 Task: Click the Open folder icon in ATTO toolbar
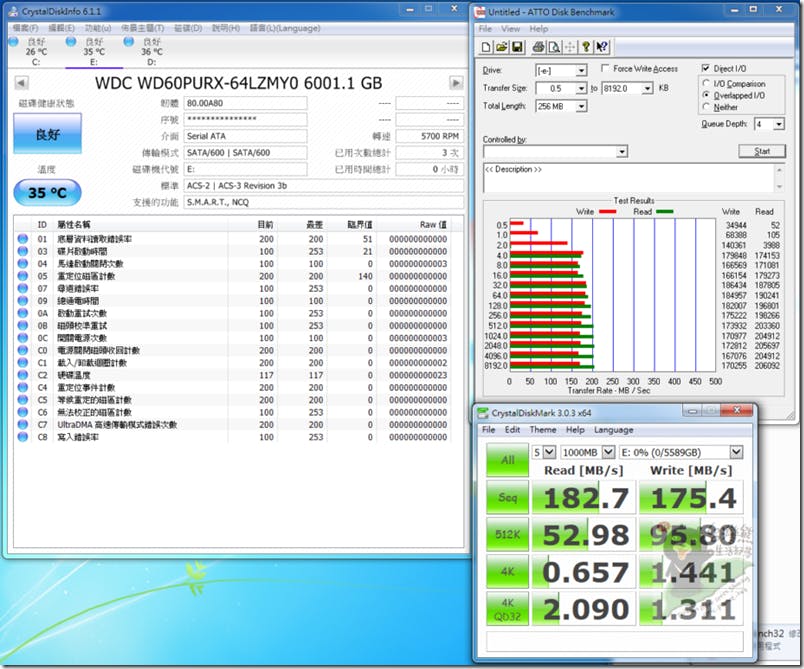(x=501, y=47)
